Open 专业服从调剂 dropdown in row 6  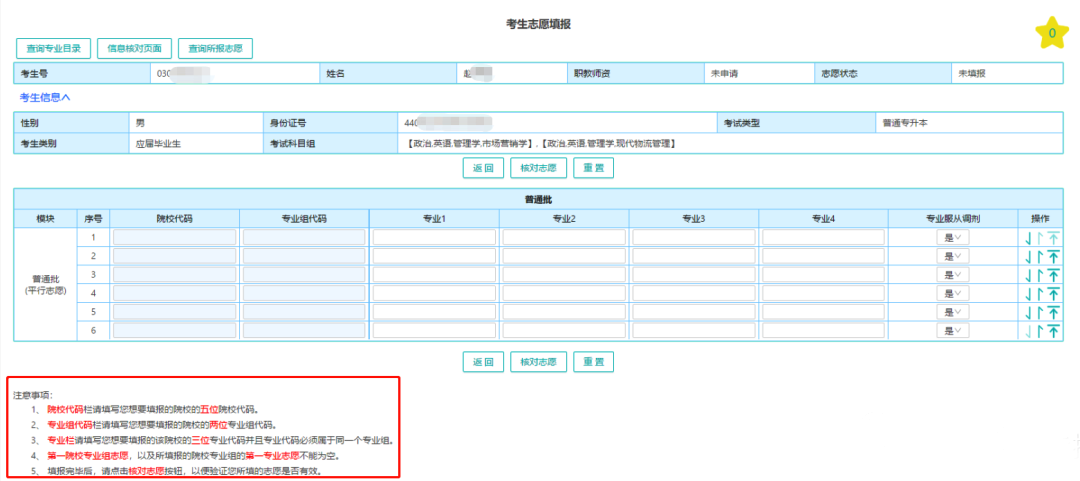click(x=951, y=331)
